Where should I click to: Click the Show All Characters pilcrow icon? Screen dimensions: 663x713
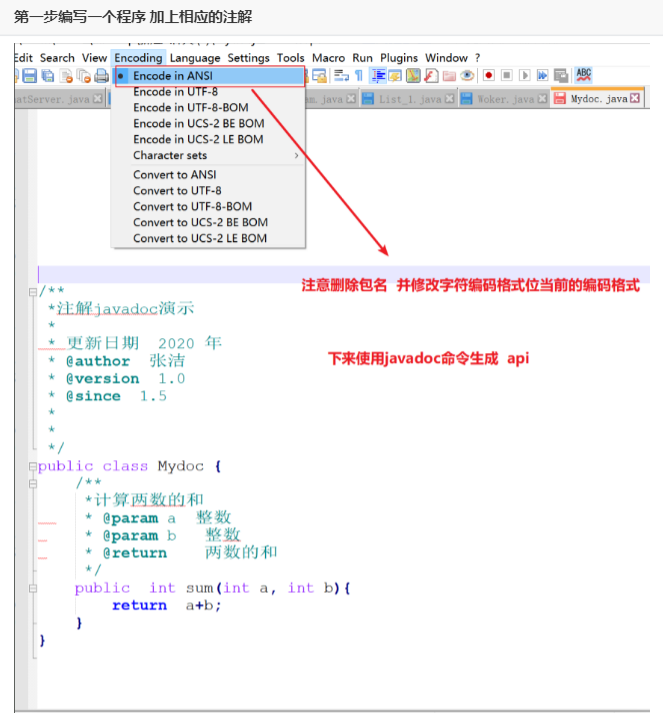359,76
